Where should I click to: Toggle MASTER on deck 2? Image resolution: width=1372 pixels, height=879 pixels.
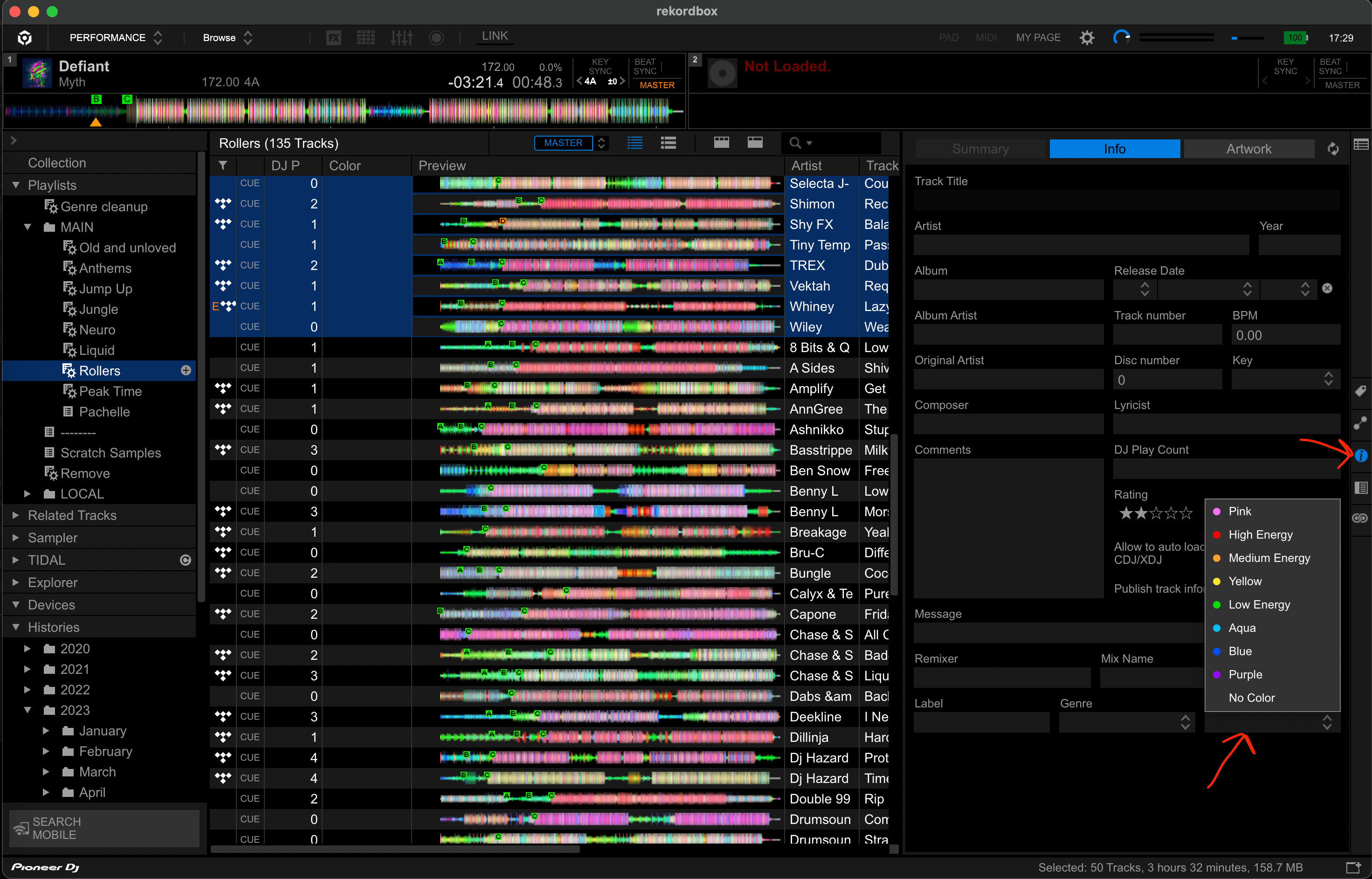(x=1342, y=85)
